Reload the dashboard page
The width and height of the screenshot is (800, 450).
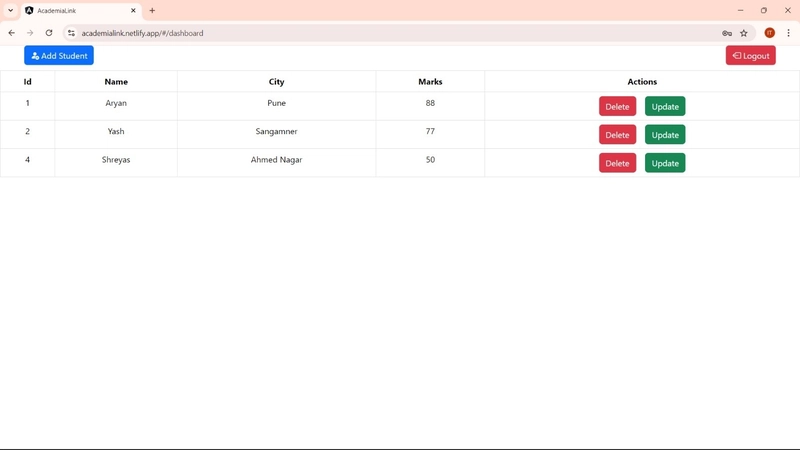click(x=49, y=33)
